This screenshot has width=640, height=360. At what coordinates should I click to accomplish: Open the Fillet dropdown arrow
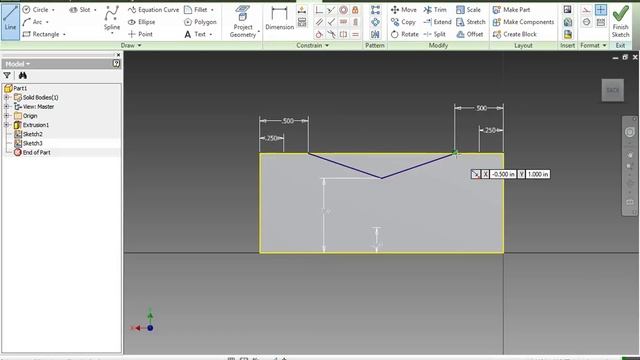(212, 10)
